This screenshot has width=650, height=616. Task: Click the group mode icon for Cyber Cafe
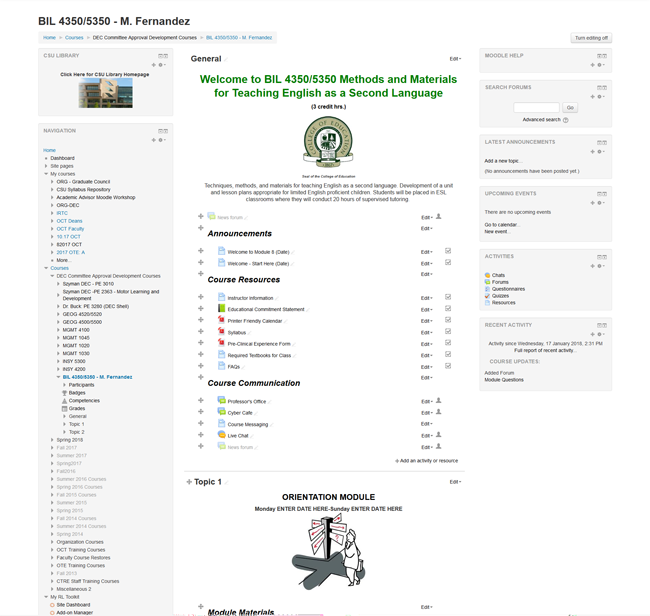tap(439, 412)
